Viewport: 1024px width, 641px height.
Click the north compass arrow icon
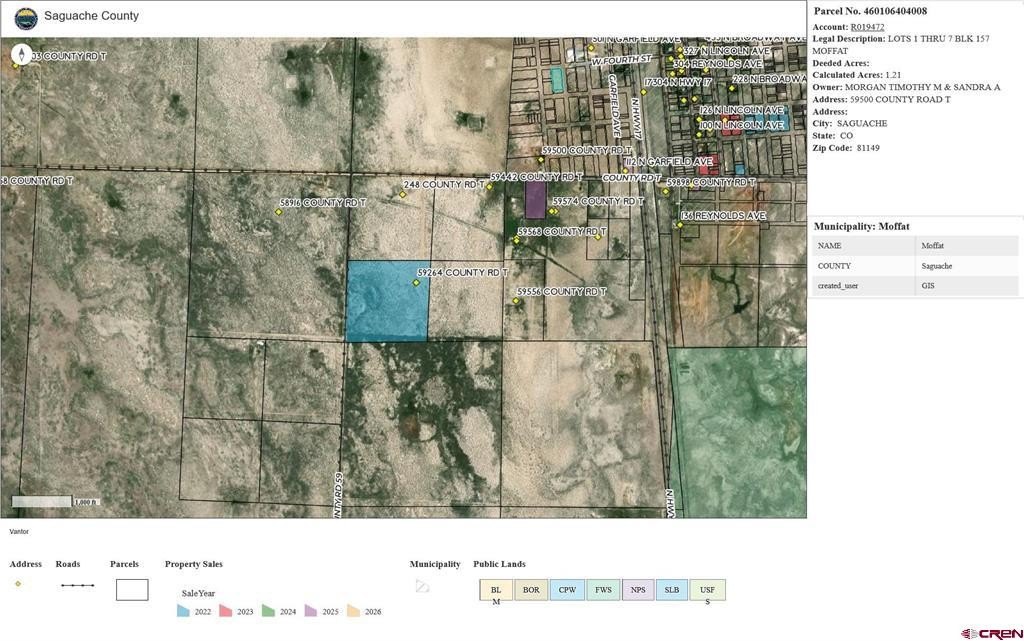pos(22,54)
